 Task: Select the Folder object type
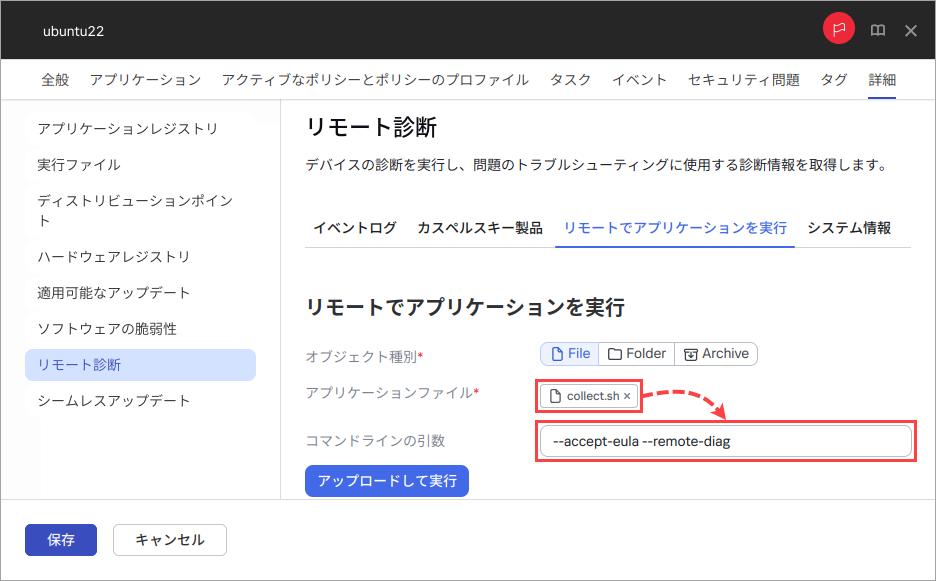pyautogui.click(x=636, y=353)
